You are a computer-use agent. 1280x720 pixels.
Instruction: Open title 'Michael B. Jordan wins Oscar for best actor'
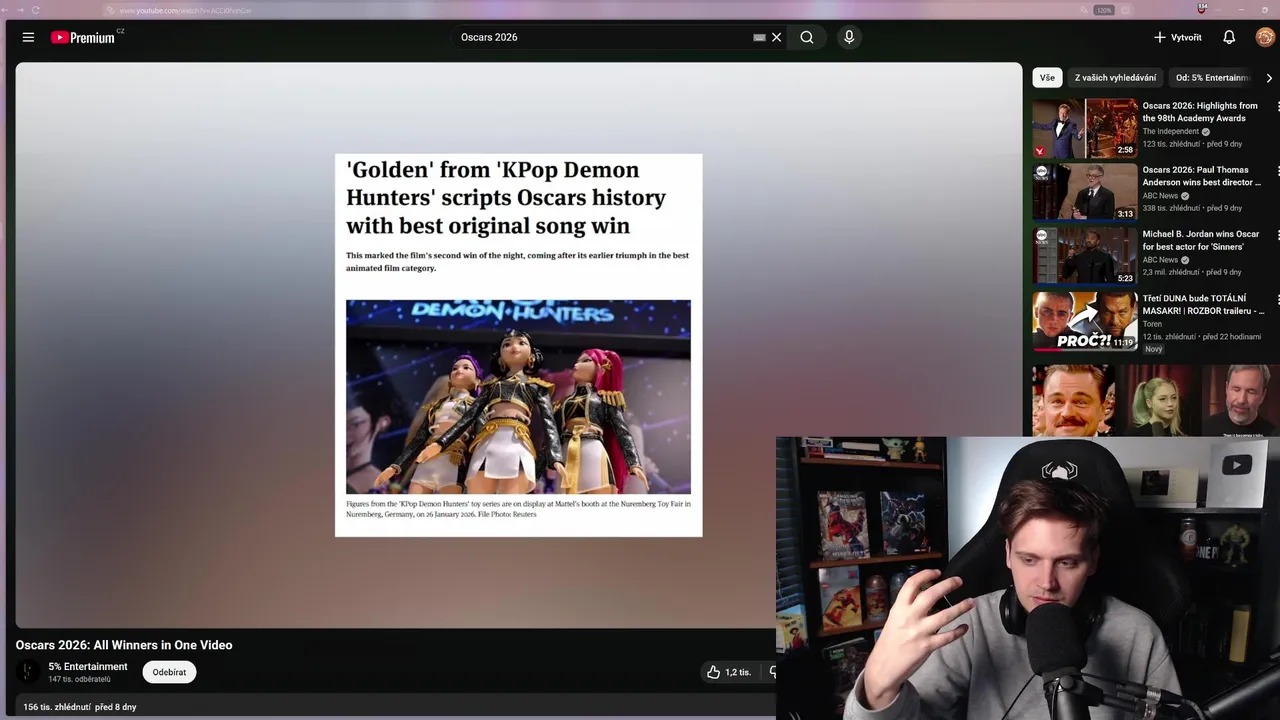(1201, 240)
